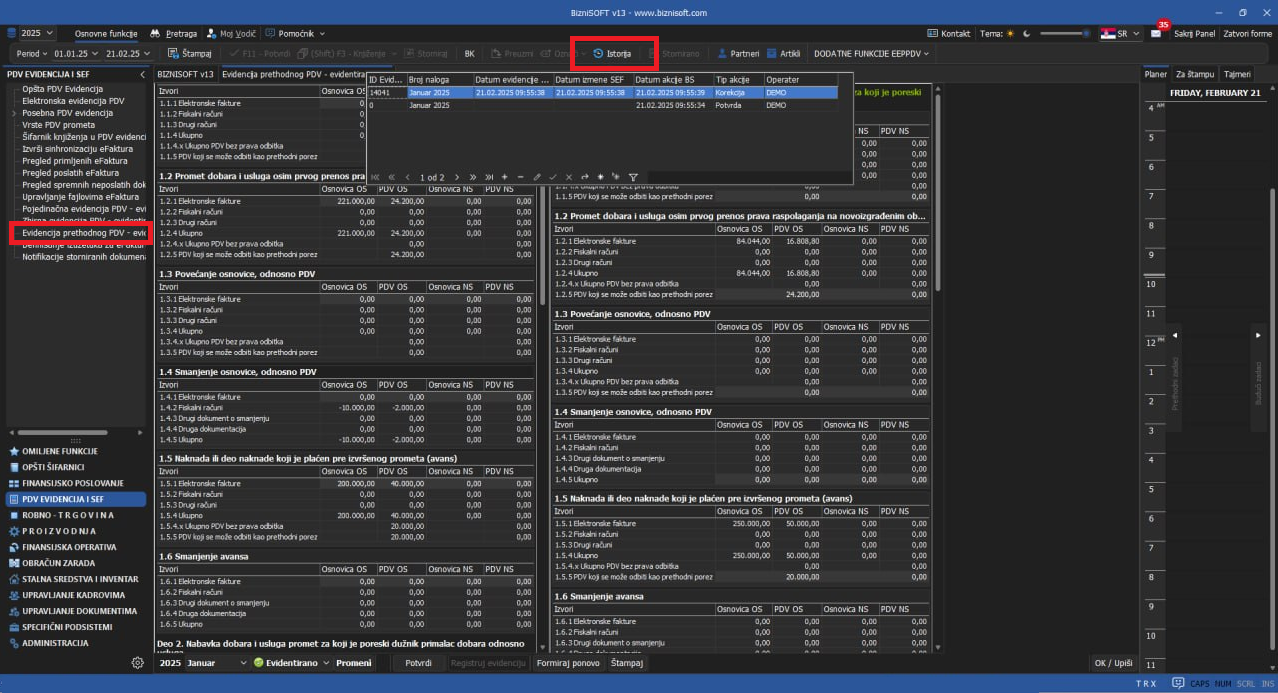1278x693 pixels.
Task: Open the Partneri list
Action: click(738, 53)
